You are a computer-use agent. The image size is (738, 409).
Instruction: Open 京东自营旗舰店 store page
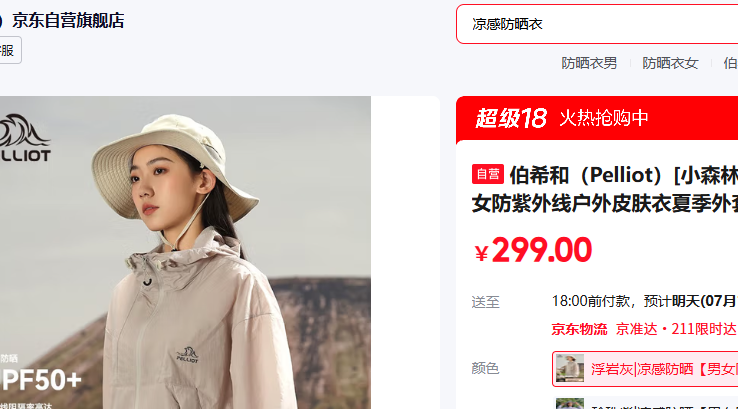pos(68,21)
